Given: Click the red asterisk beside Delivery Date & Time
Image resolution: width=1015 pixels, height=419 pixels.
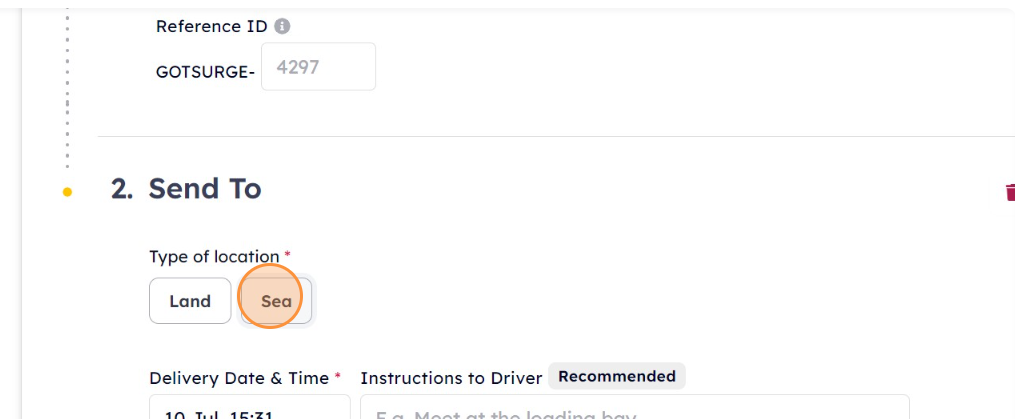Looking at the screenshot, I should point(337,376).
